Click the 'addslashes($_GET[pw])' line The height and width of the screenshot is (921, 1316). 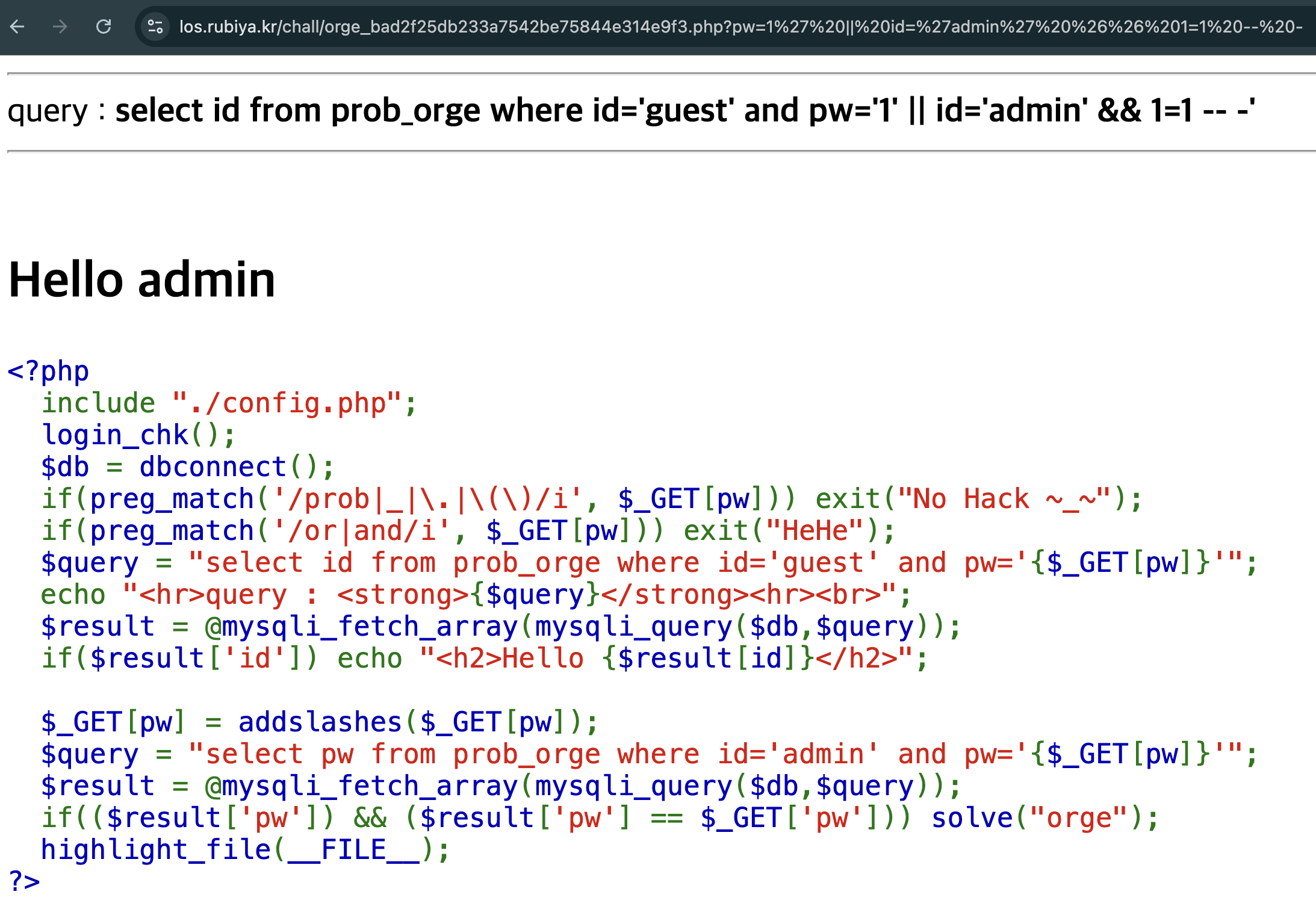coord(320,722)
